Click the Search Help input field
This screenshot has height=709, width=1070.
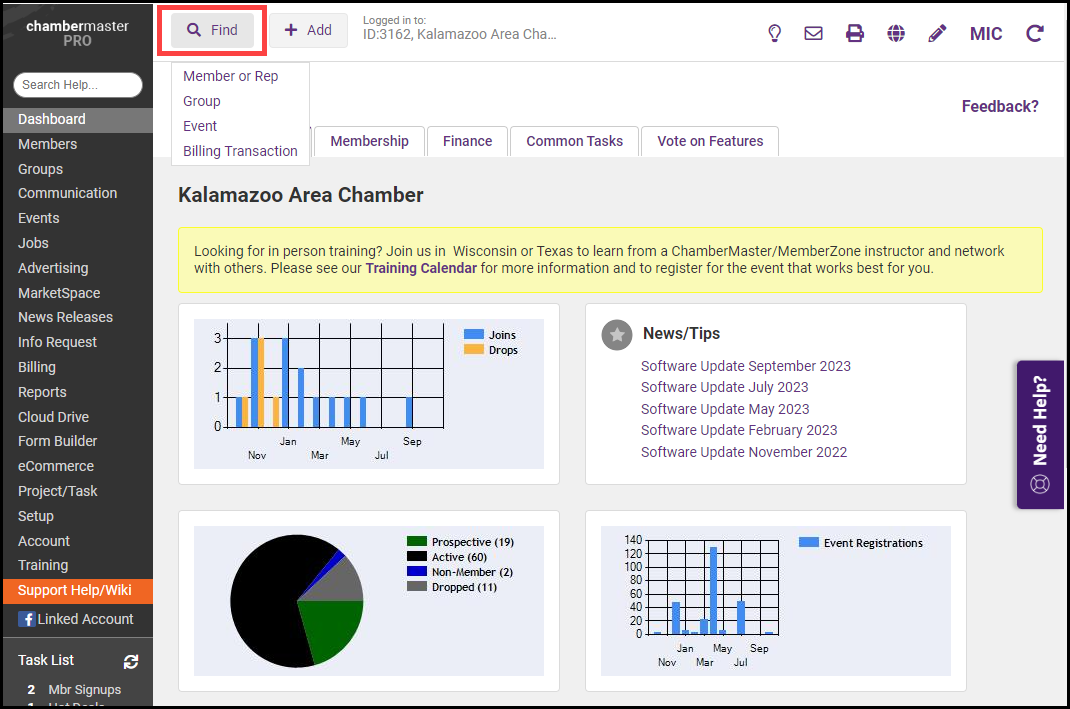[76, 85]
